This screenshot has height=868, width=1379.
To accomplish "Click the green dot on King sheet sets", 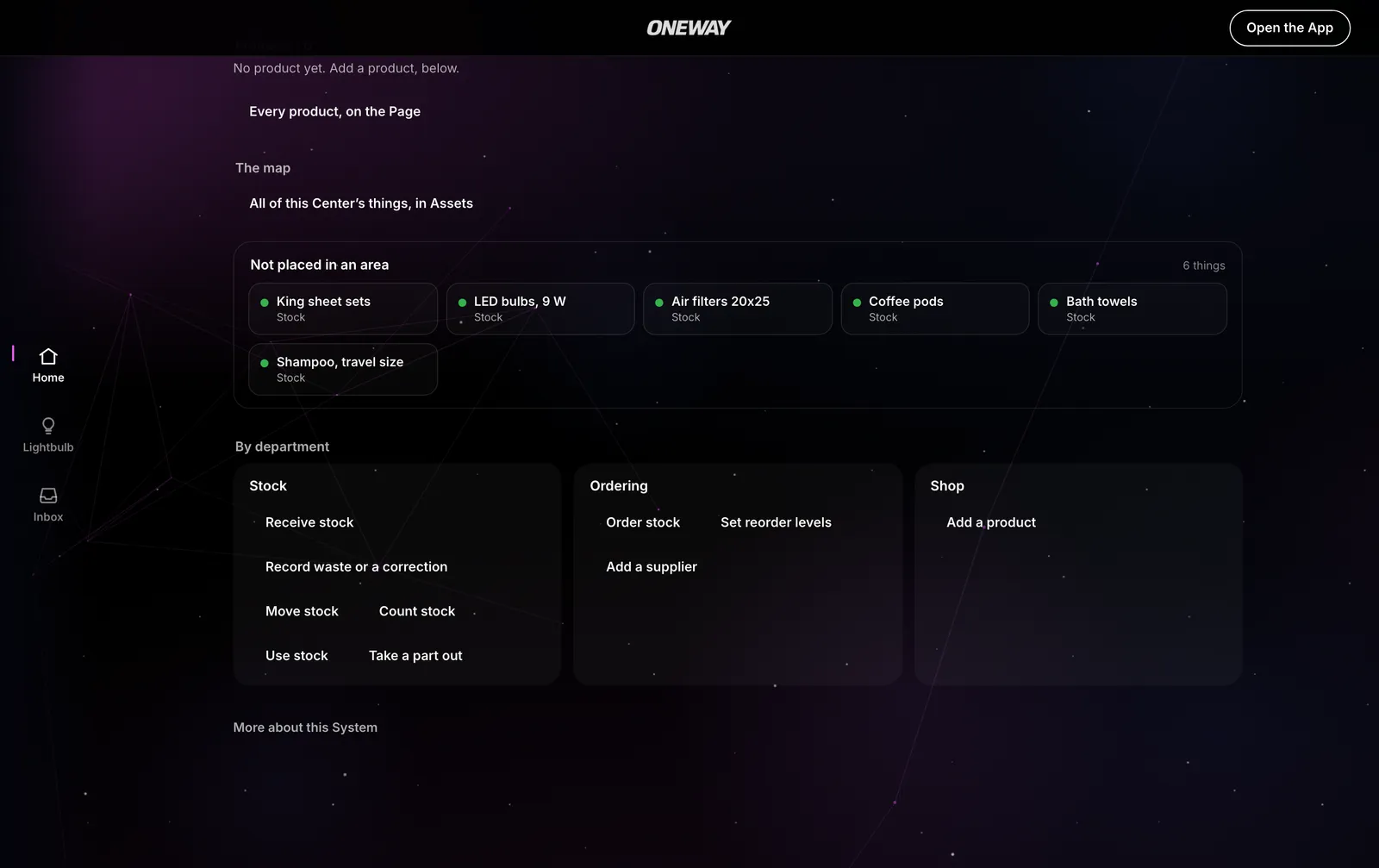I will [265, 303].
